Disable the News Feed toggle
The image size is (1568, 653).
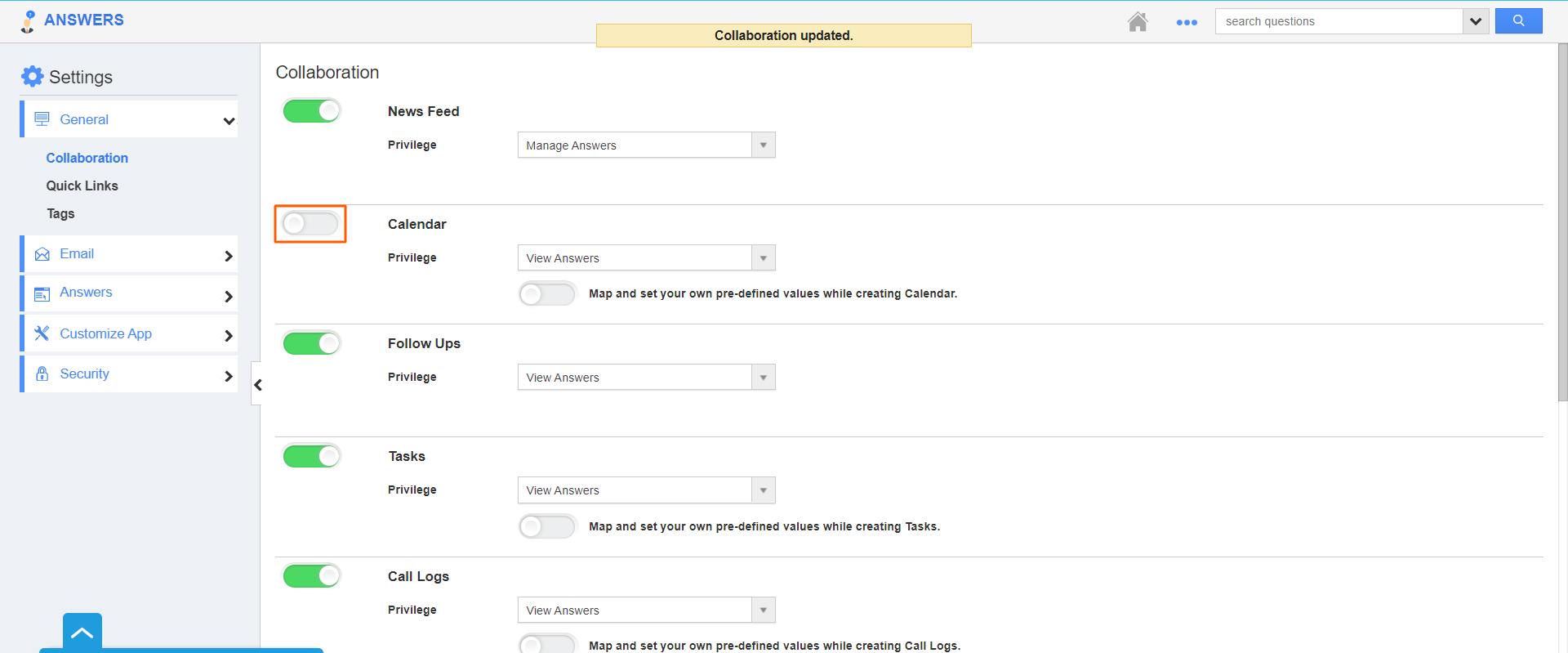tap(311, 111)
